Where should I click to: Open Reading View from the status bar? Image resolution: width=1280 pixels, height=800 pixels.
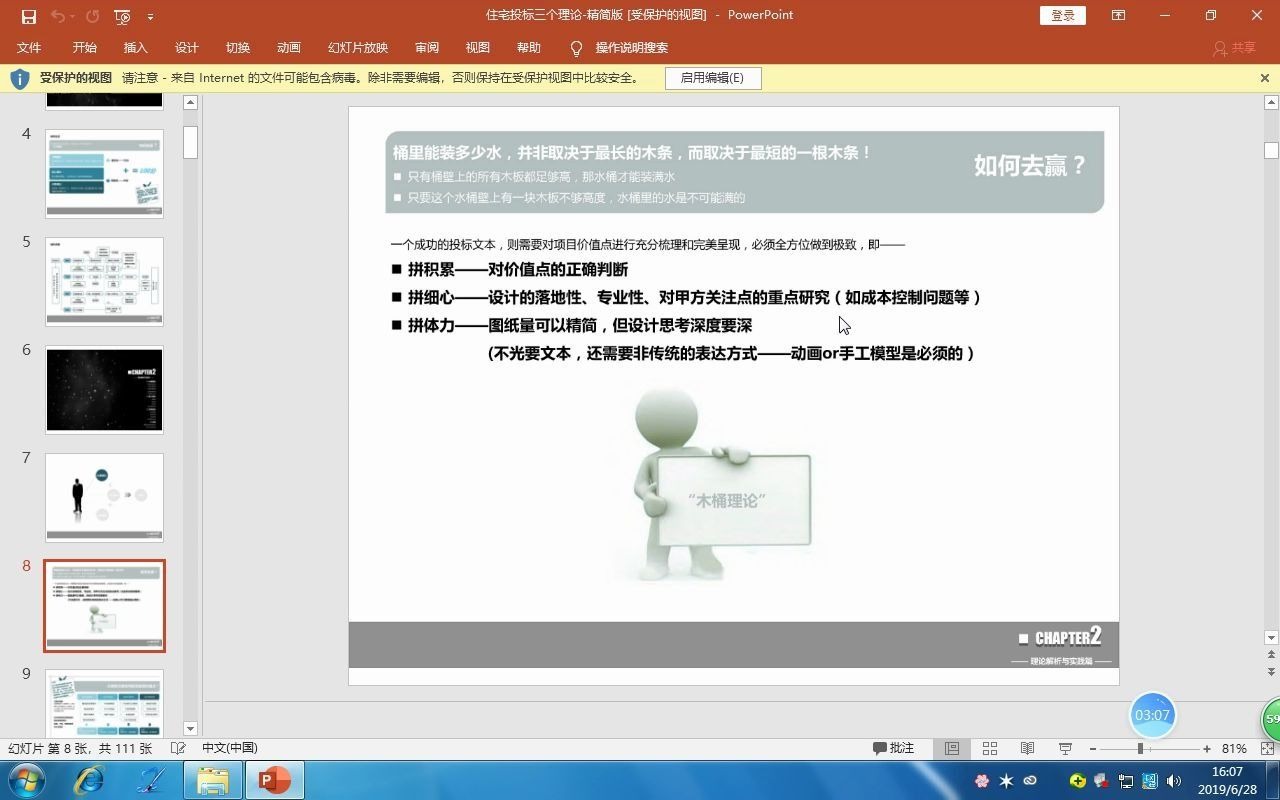tap(1026, 748)
